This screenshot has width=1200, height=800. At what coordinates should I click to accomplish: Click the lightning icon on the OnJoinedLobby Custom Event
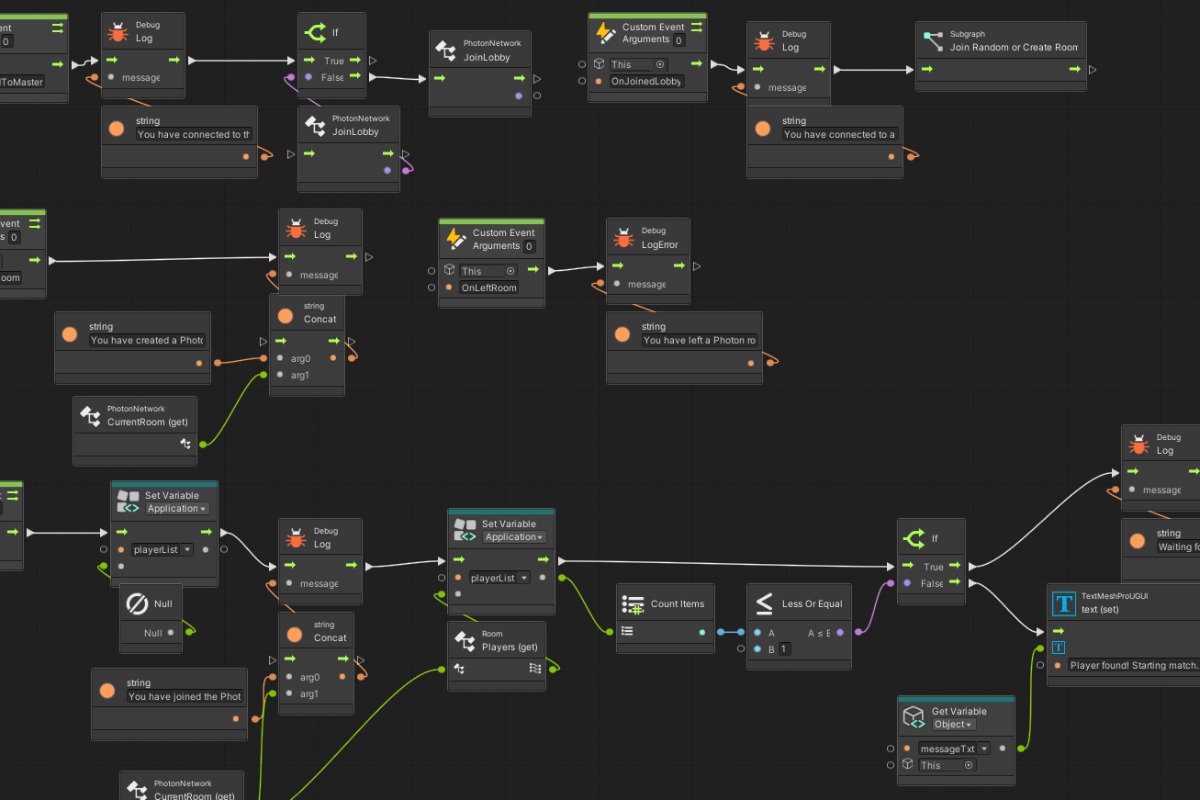click(x=605, y=33)
